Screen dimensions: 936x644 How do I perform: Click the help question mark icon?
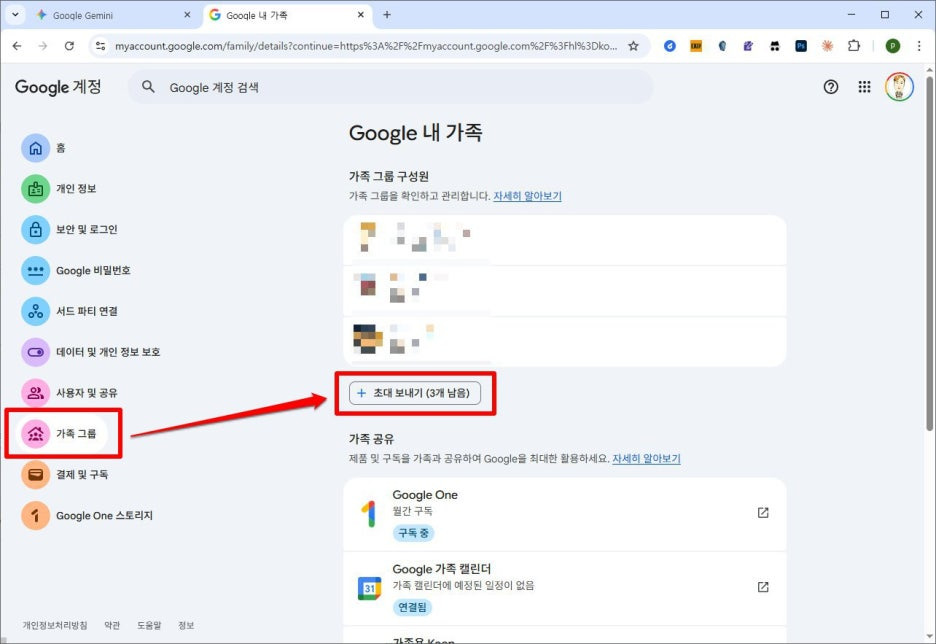coord(830,87)
